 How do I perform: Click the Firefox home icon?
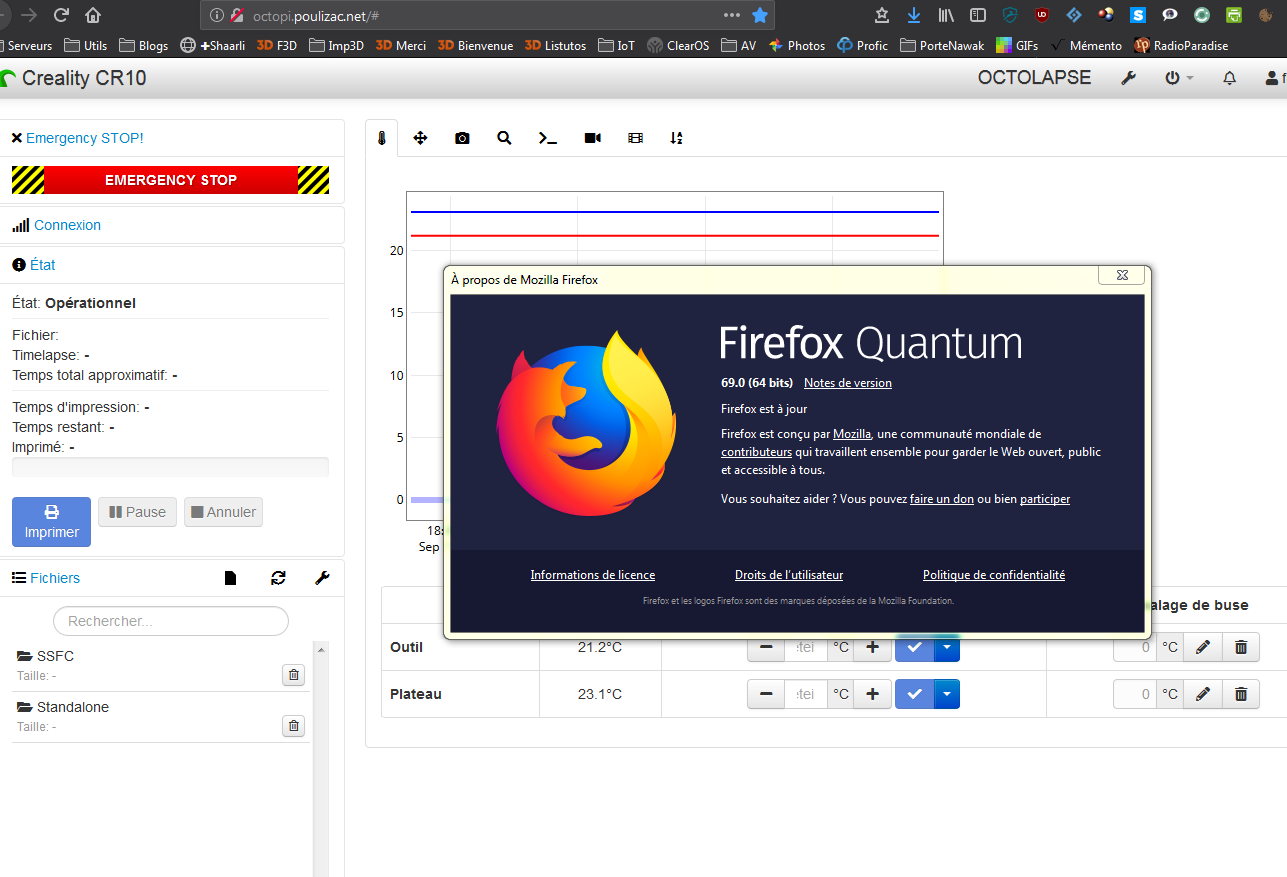(93, 15)
